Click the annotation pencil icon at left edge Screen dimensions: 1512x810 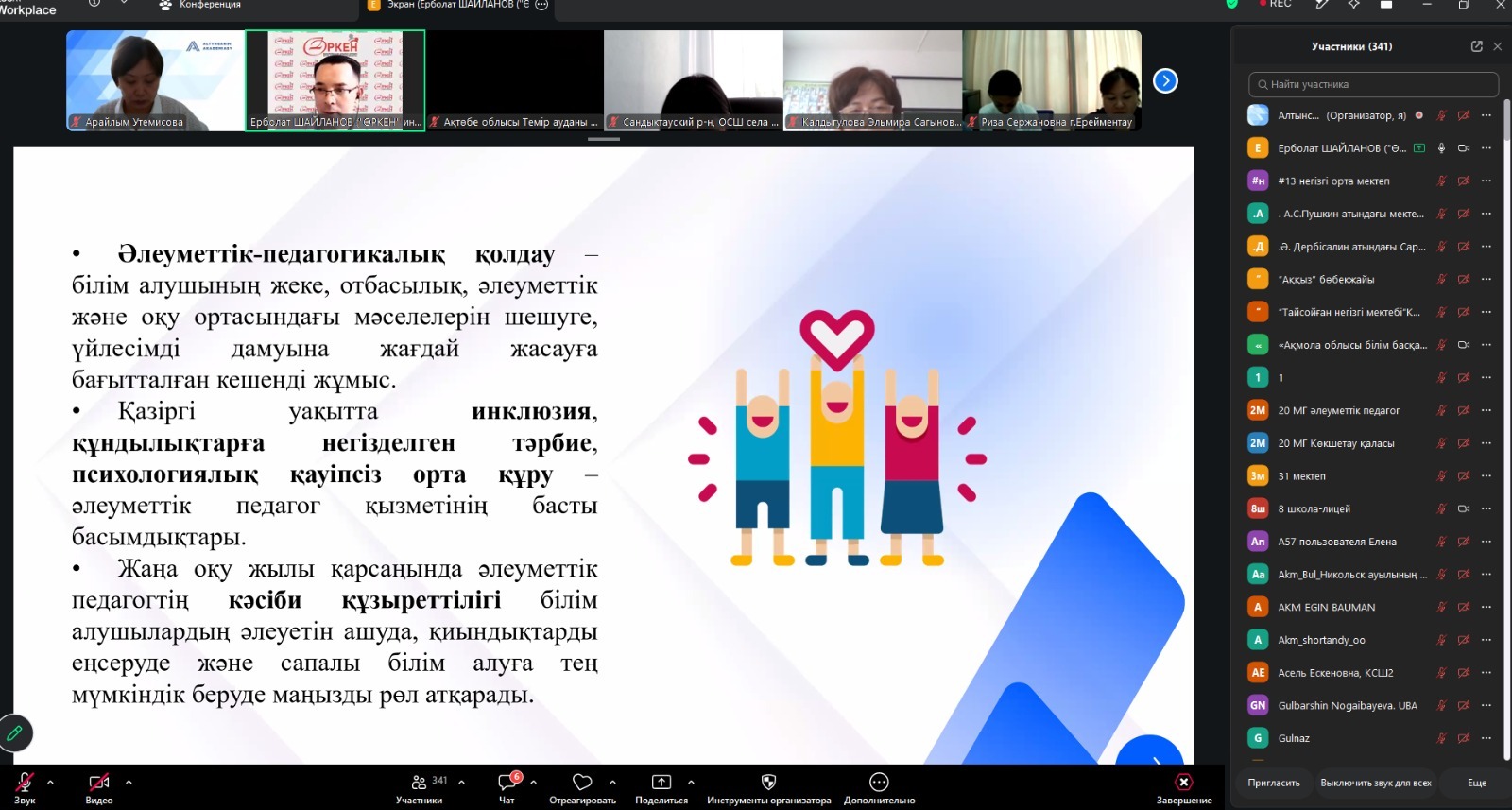(15, 732)
